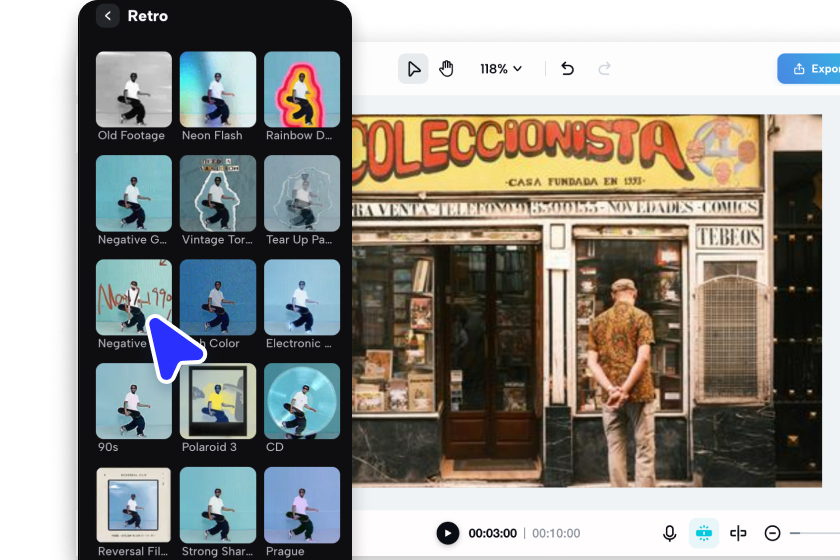The height and width of the screenshot is (560, 840).
Task: Apply the dark blue Color effect thumbnail
Action: (218, 297)
